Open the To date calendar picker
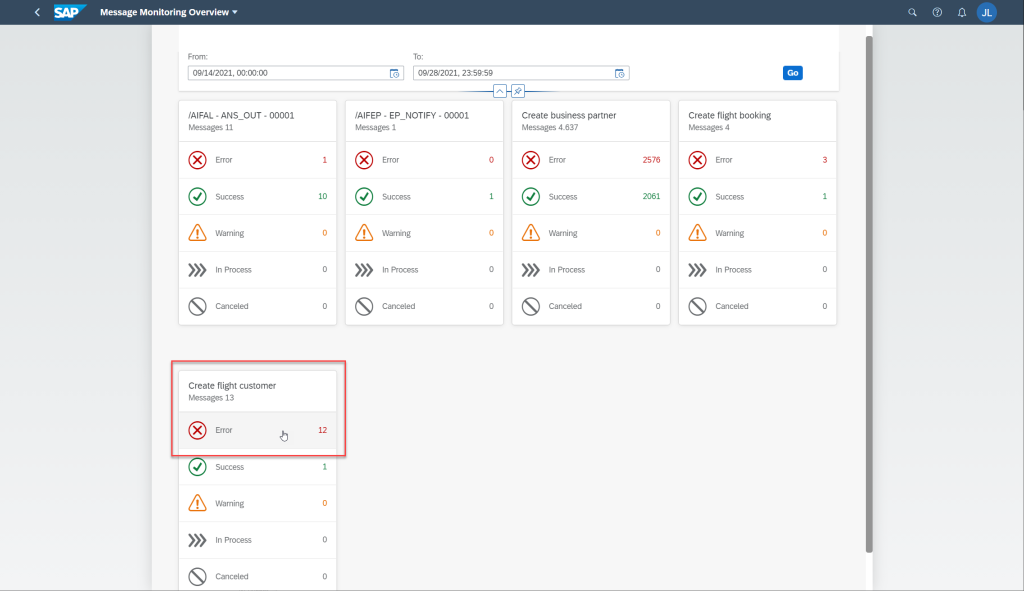The height and width of the screenshot is (591, 1024). click(620, 73)
